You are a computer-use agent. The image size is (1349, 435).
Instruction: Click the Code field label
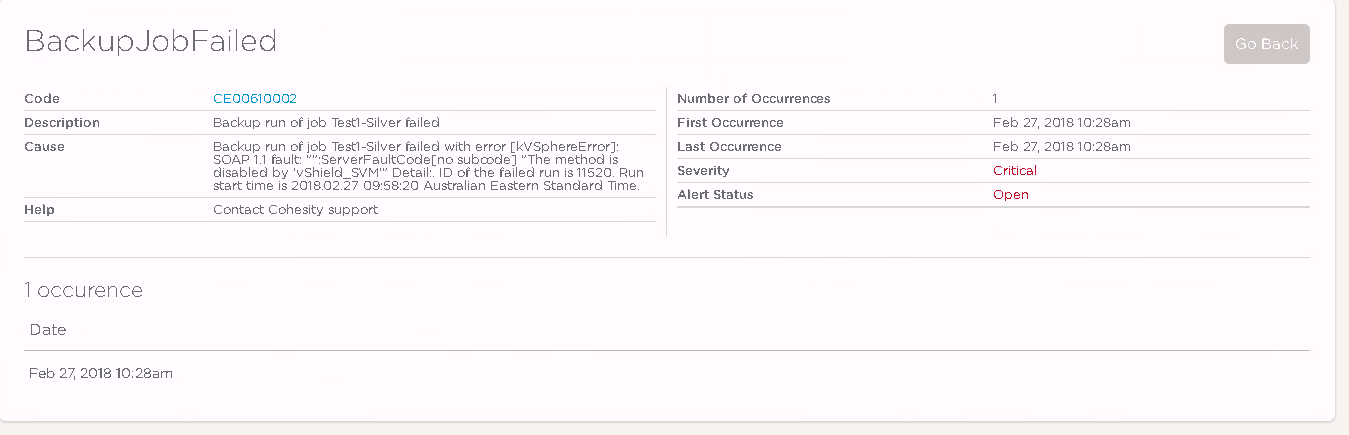42,98
